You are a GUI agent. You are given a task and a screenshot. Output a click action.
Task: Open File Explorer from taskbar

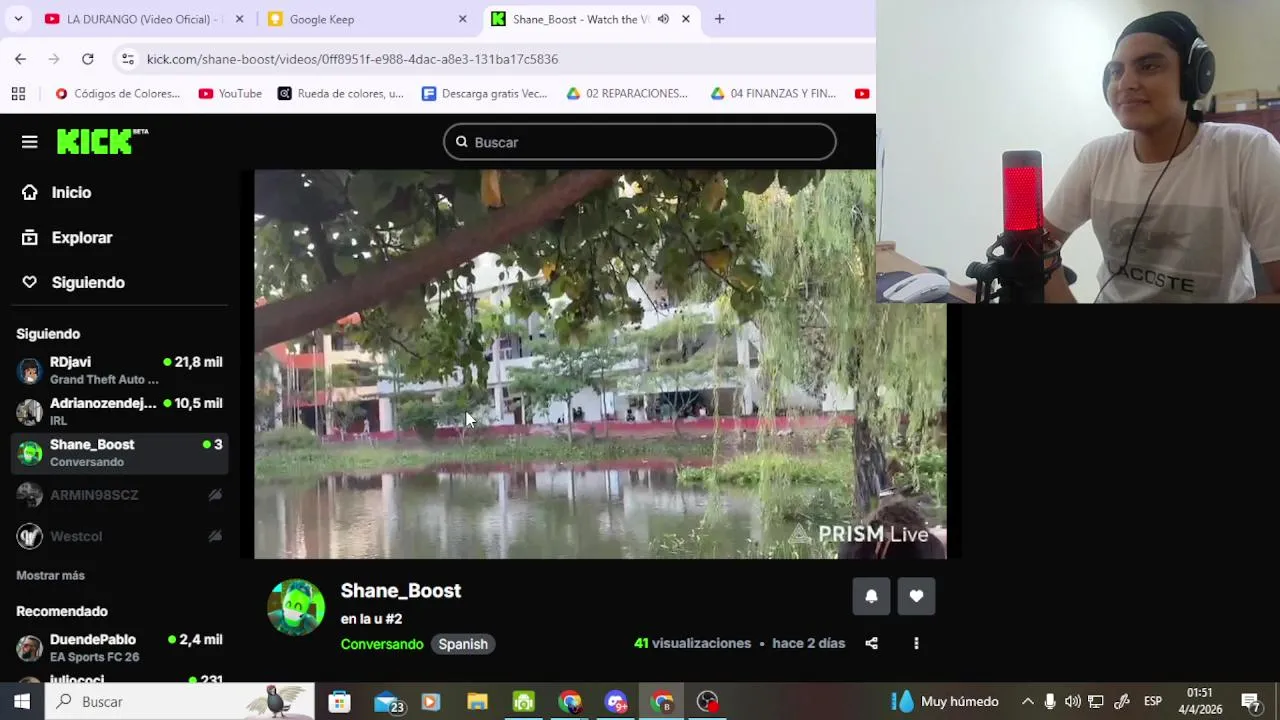coord(477,701)
